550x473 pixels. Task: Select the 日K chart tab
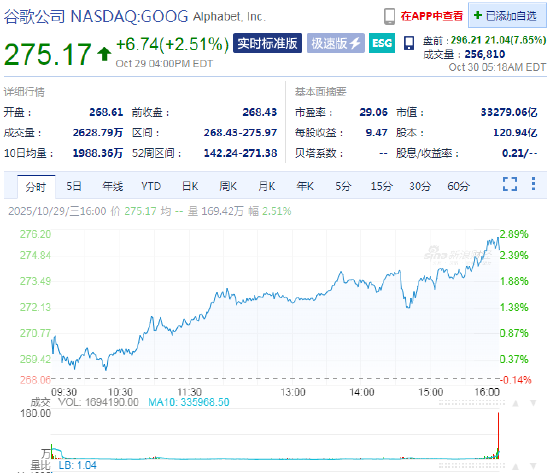pyautogui.click(x=190, y=186)
